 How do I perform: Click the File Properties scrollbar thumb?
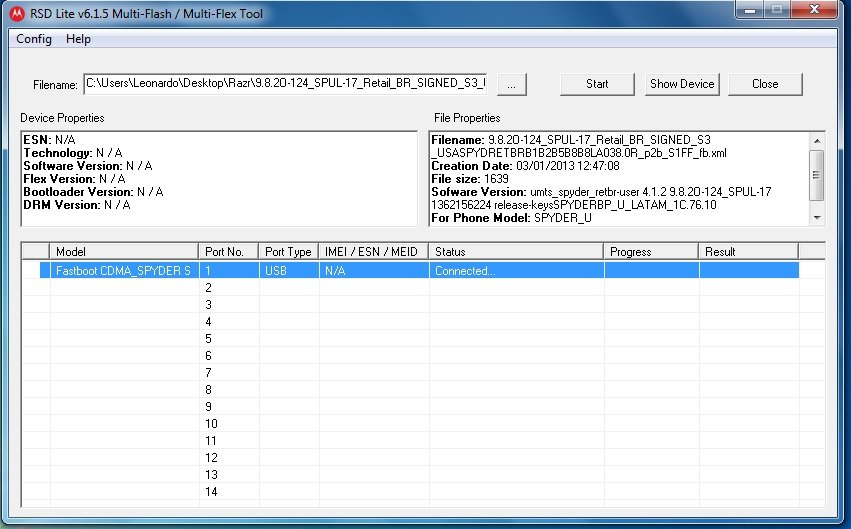click(817, 175)
